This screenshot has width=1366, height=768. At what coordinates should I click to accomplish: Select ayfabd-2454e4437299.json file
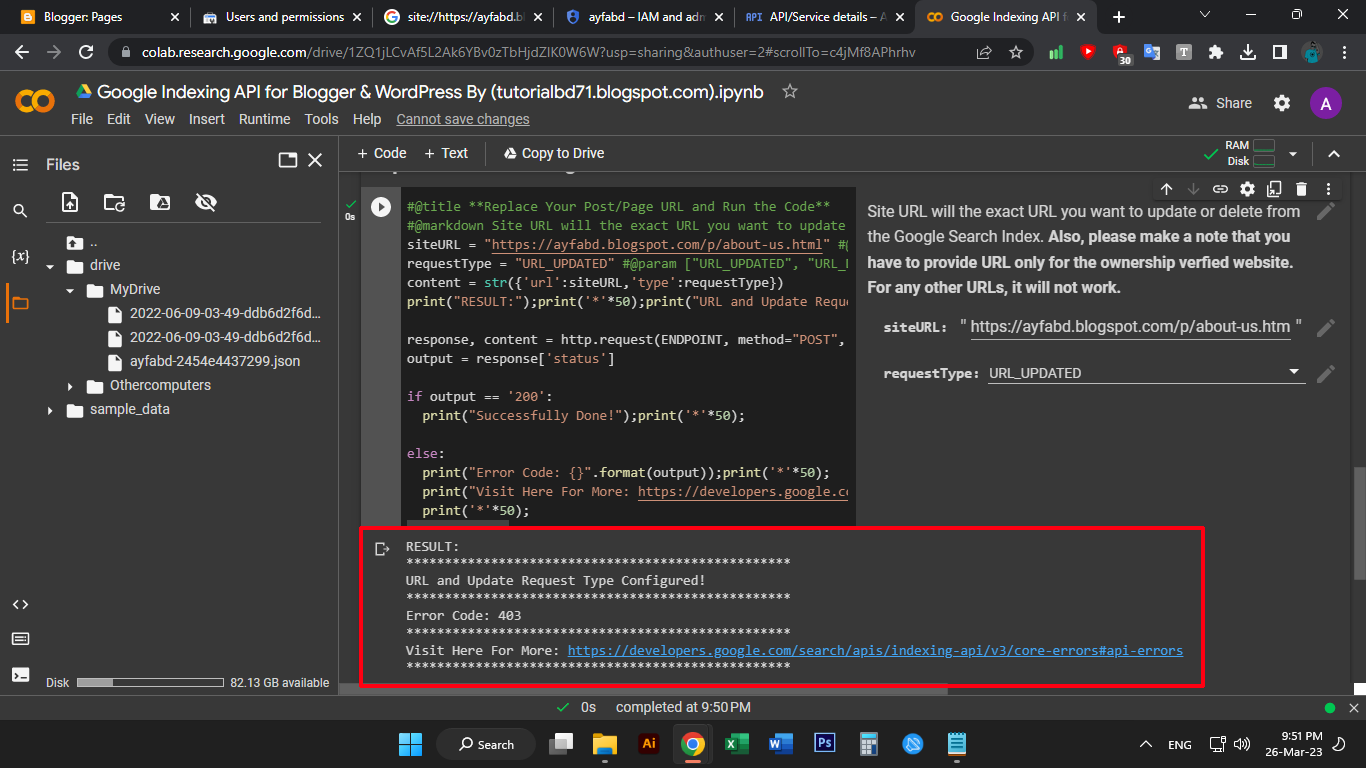click(x=215, y=361)
